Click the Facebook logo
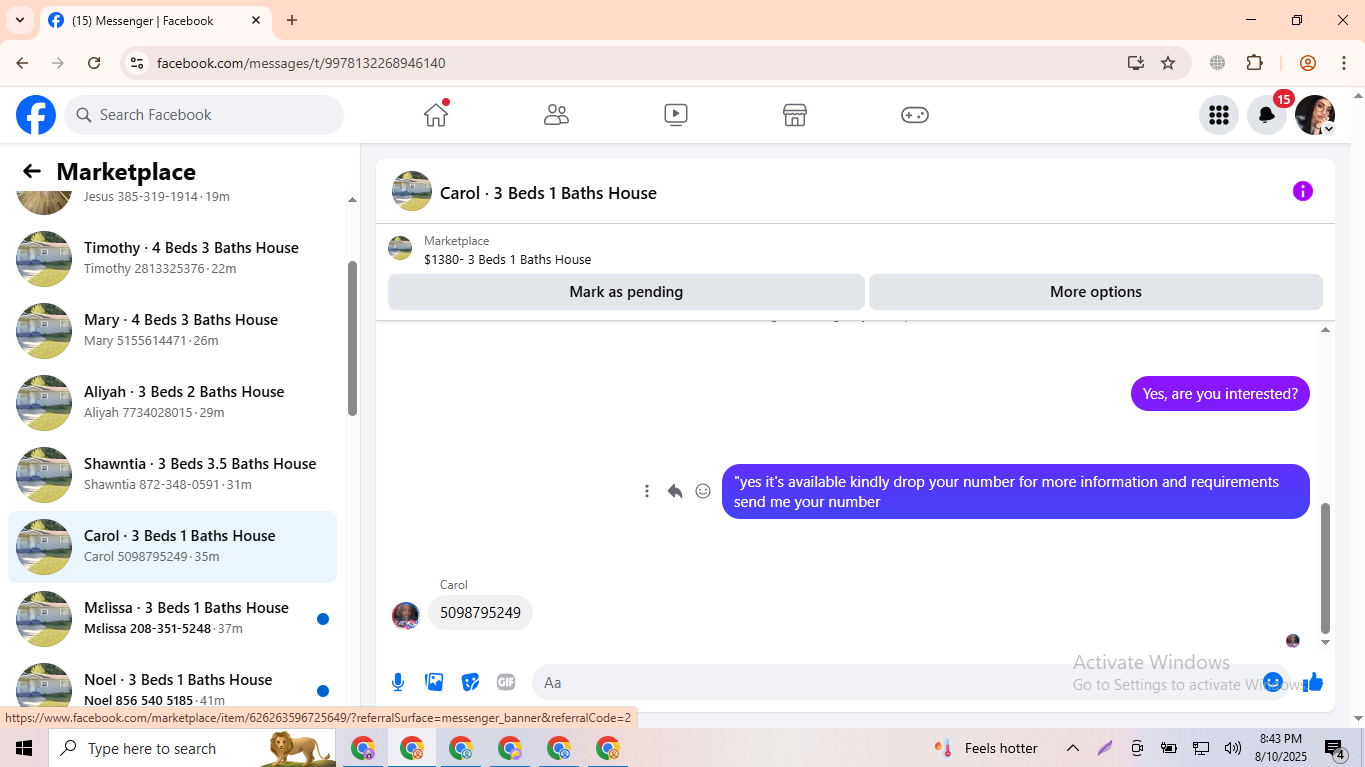This screenshot has height=767, width=1365. (x=36, y=115)
